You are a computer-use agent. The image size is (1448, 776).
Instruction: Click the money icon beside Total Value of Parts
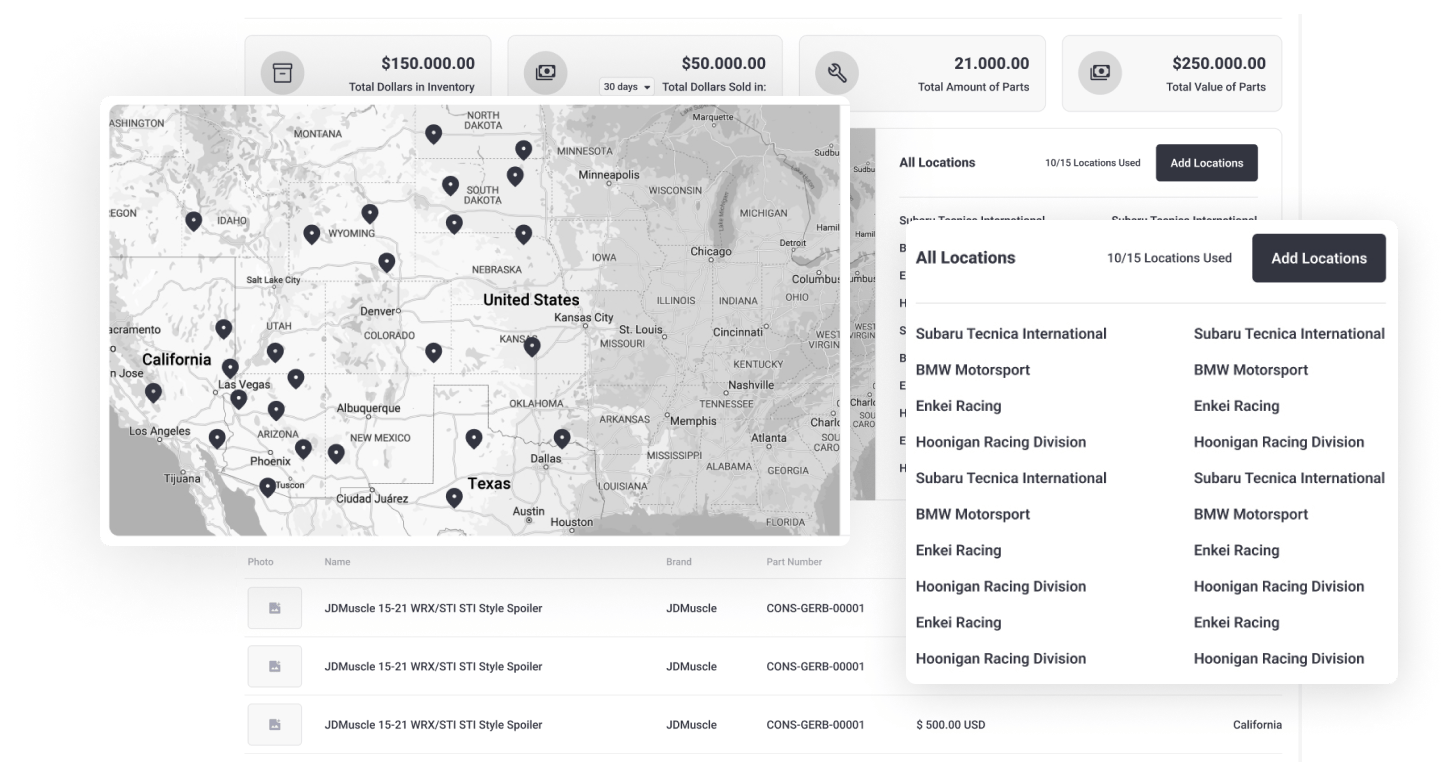(x=1099, y=73)
